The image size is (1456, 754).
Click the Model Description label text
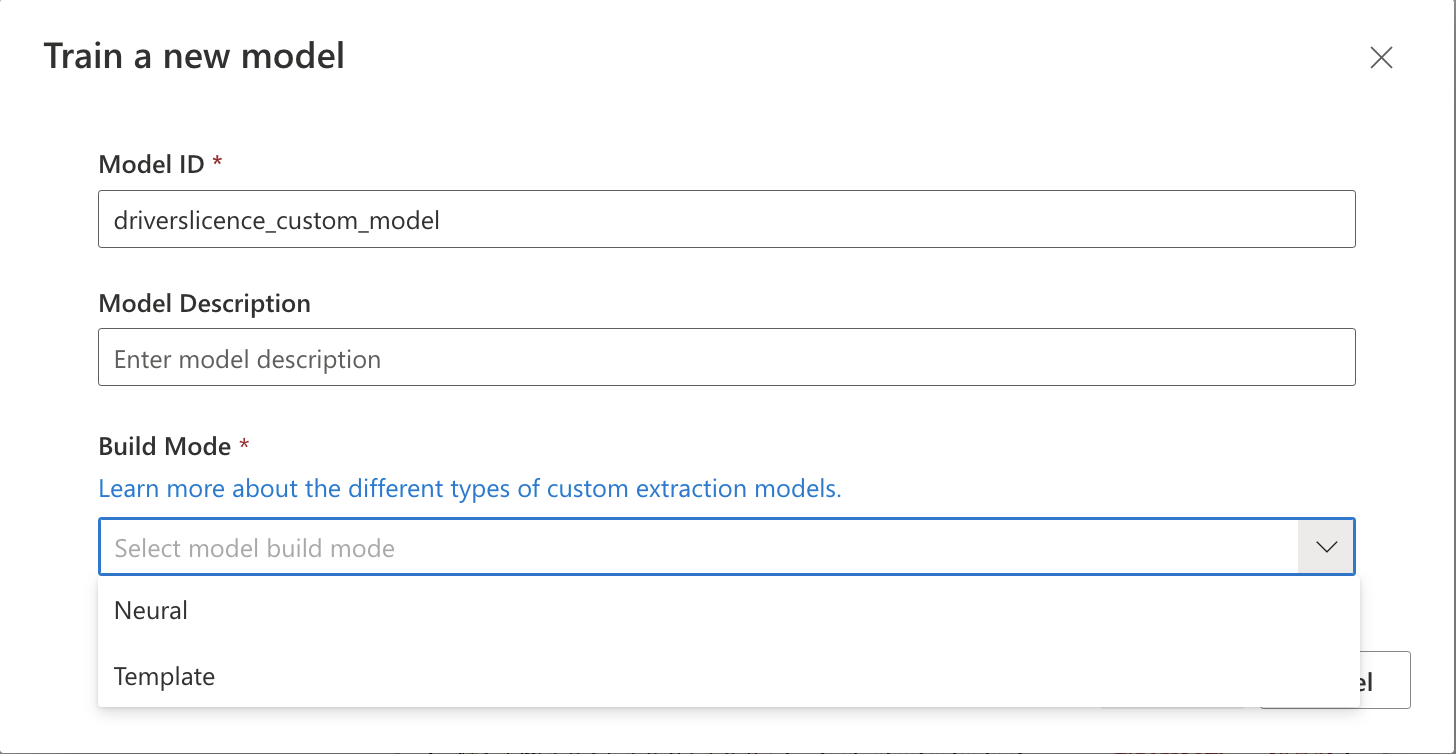pyautogui.click(x=204, y=303)
